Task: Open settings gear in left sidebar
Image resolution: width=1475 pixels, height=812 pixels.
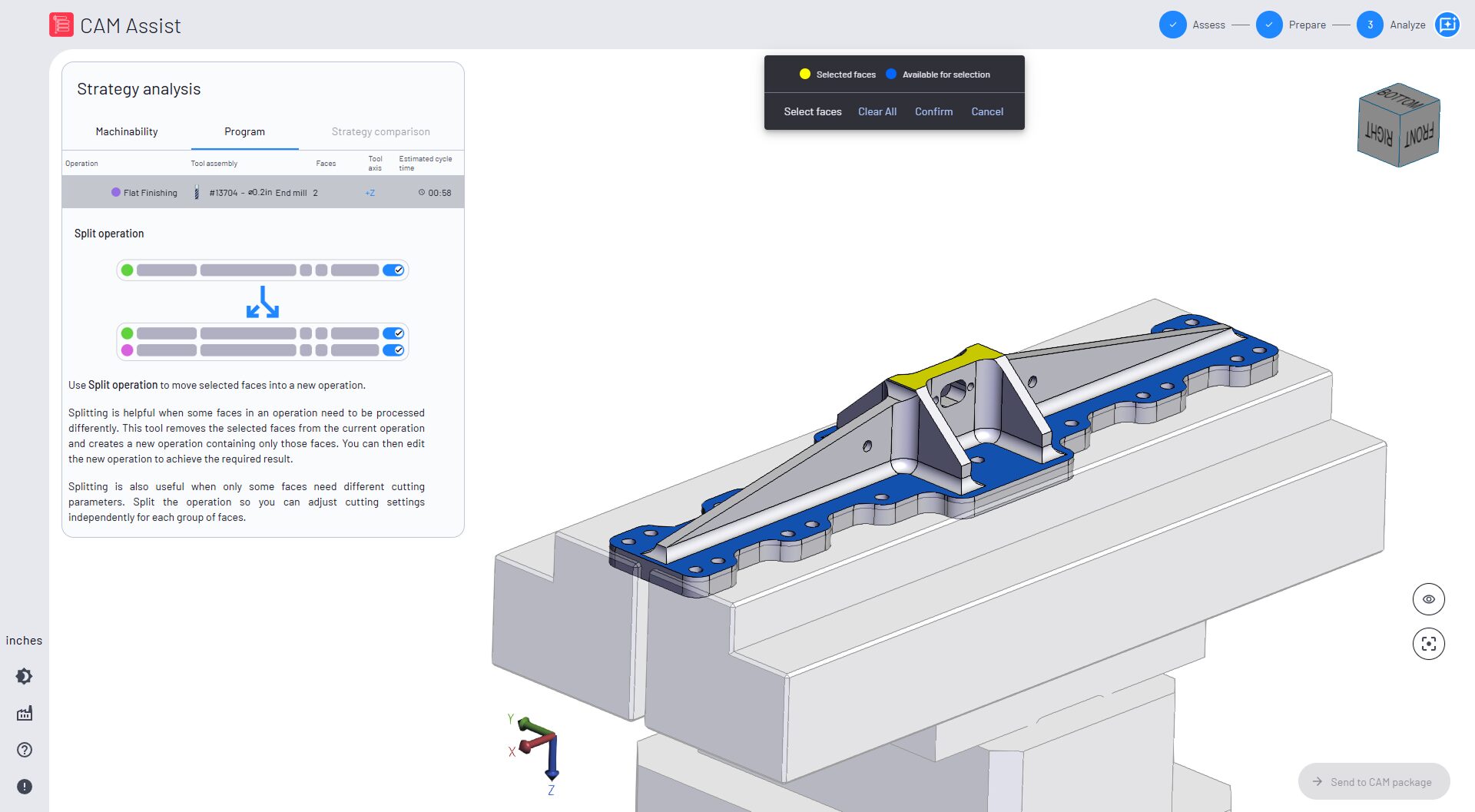Action: (x=25, y=676)
